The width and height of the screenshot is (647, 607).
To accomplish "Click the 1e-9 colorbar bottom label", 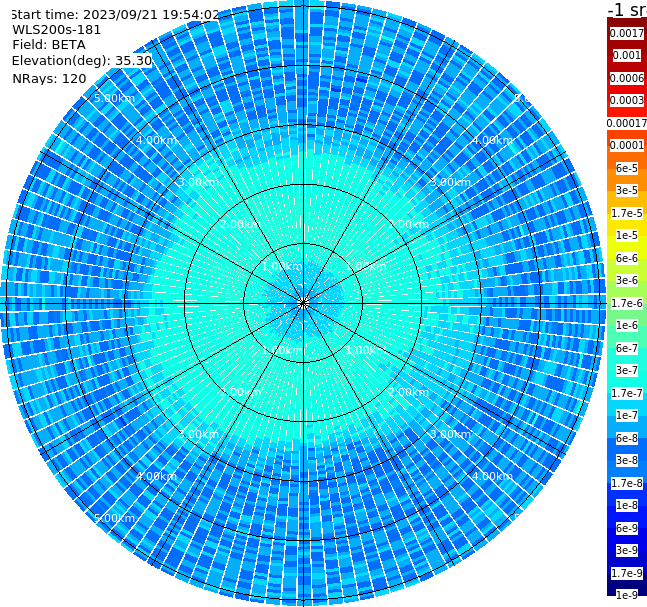I will [x=627, y=595].
